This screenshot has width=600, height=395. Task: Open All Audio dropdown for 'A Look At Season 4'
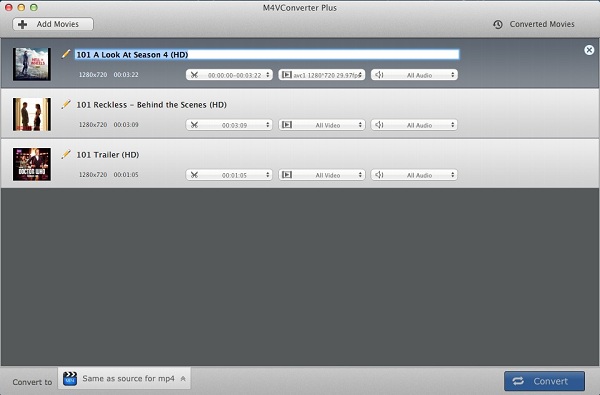[414, 75]
